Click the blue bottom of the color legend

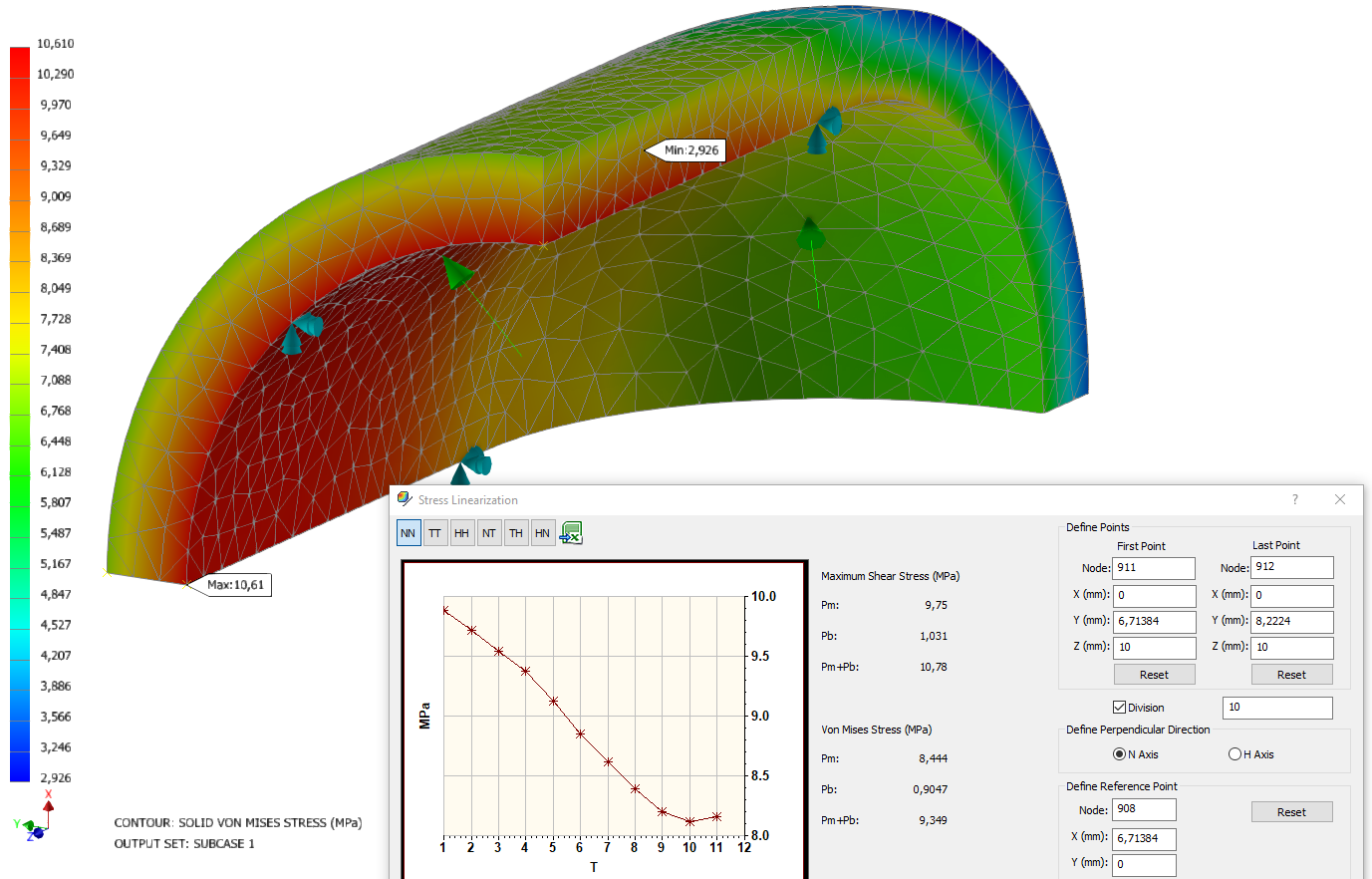click(20, 767)
